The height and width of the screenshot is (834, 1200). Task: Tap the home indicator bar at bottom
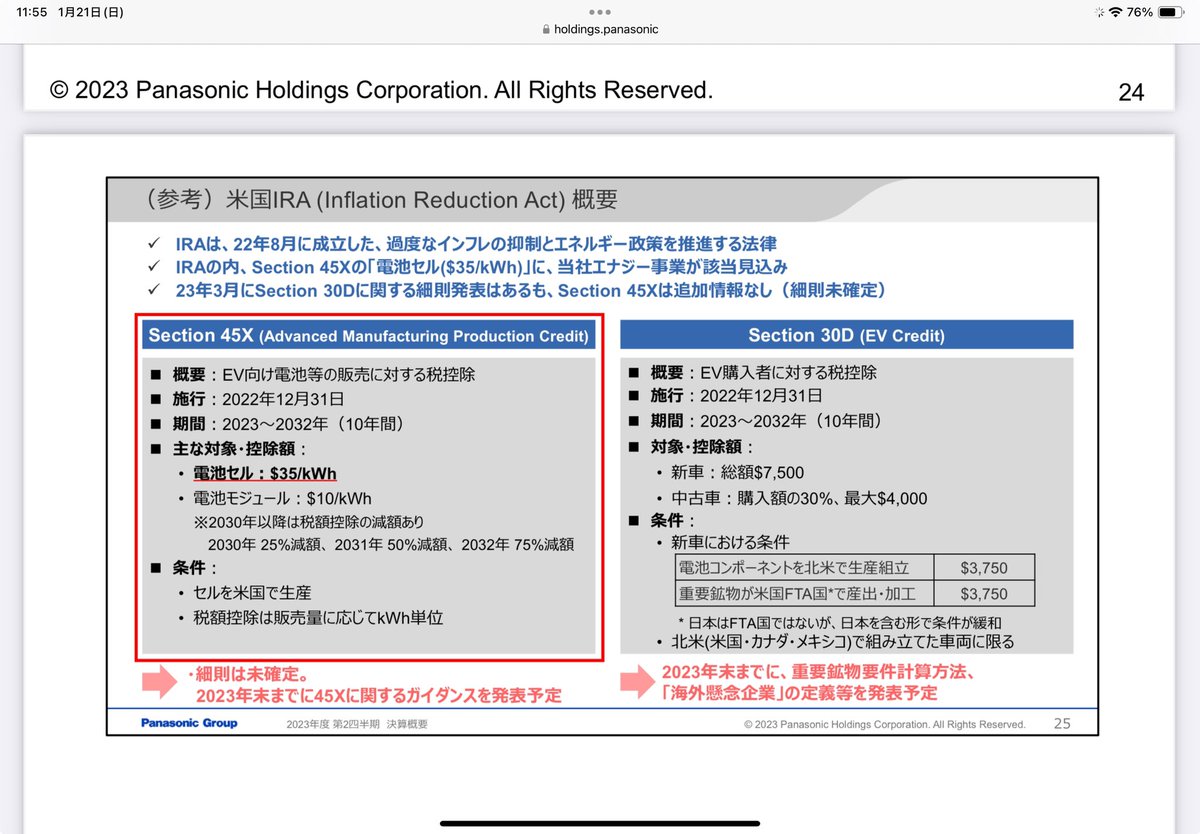pyautogui.click(x=600, y=824)
